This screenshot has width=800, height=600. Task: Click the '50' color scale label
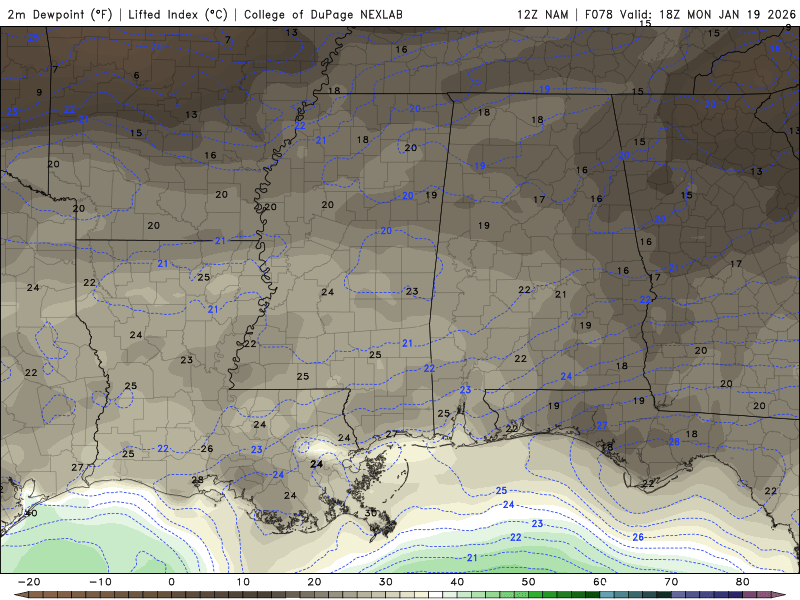pos(529,582)
